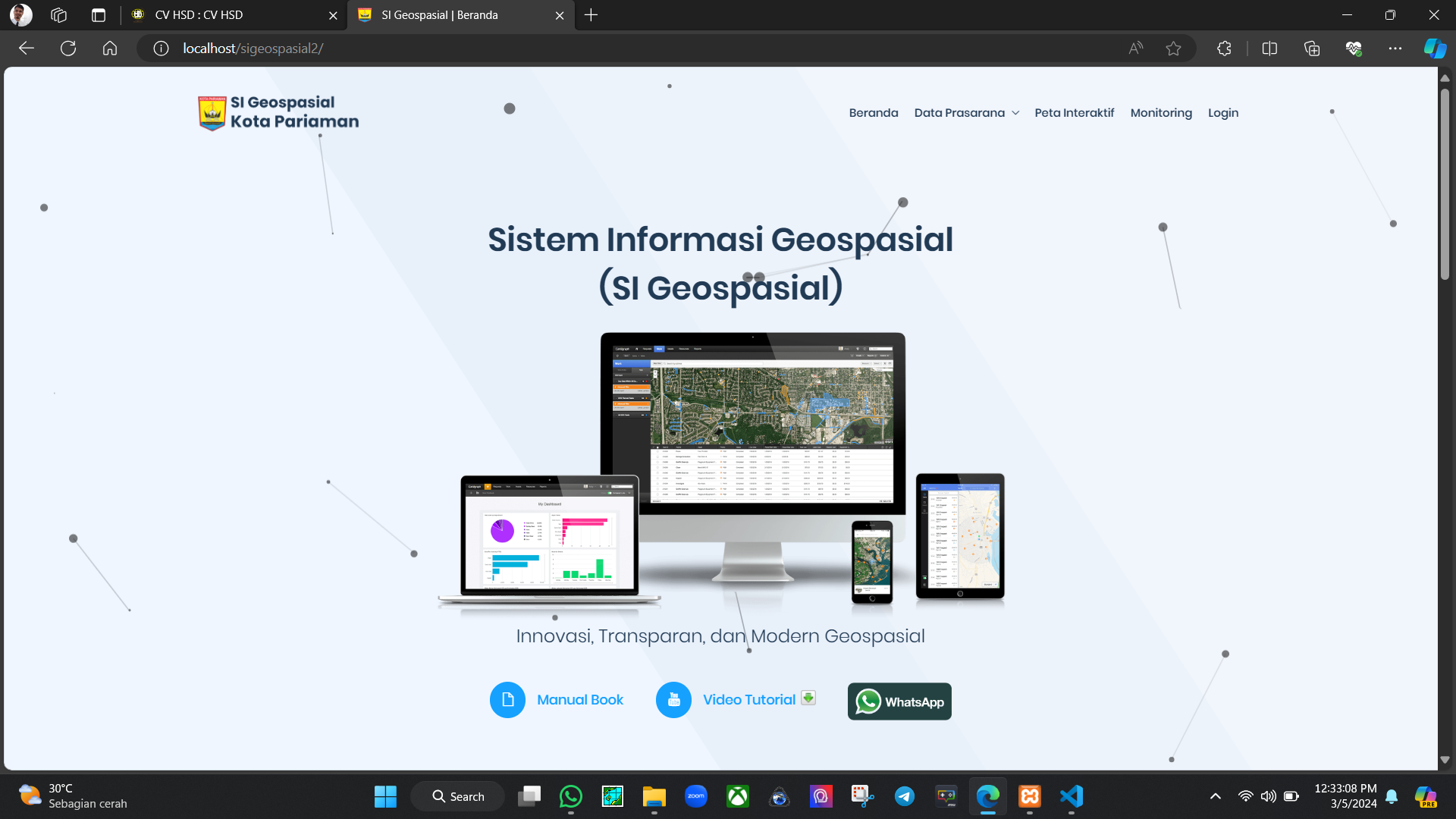
Task: Toggle split screen view icon
Action: click(x=1269, y=49)
